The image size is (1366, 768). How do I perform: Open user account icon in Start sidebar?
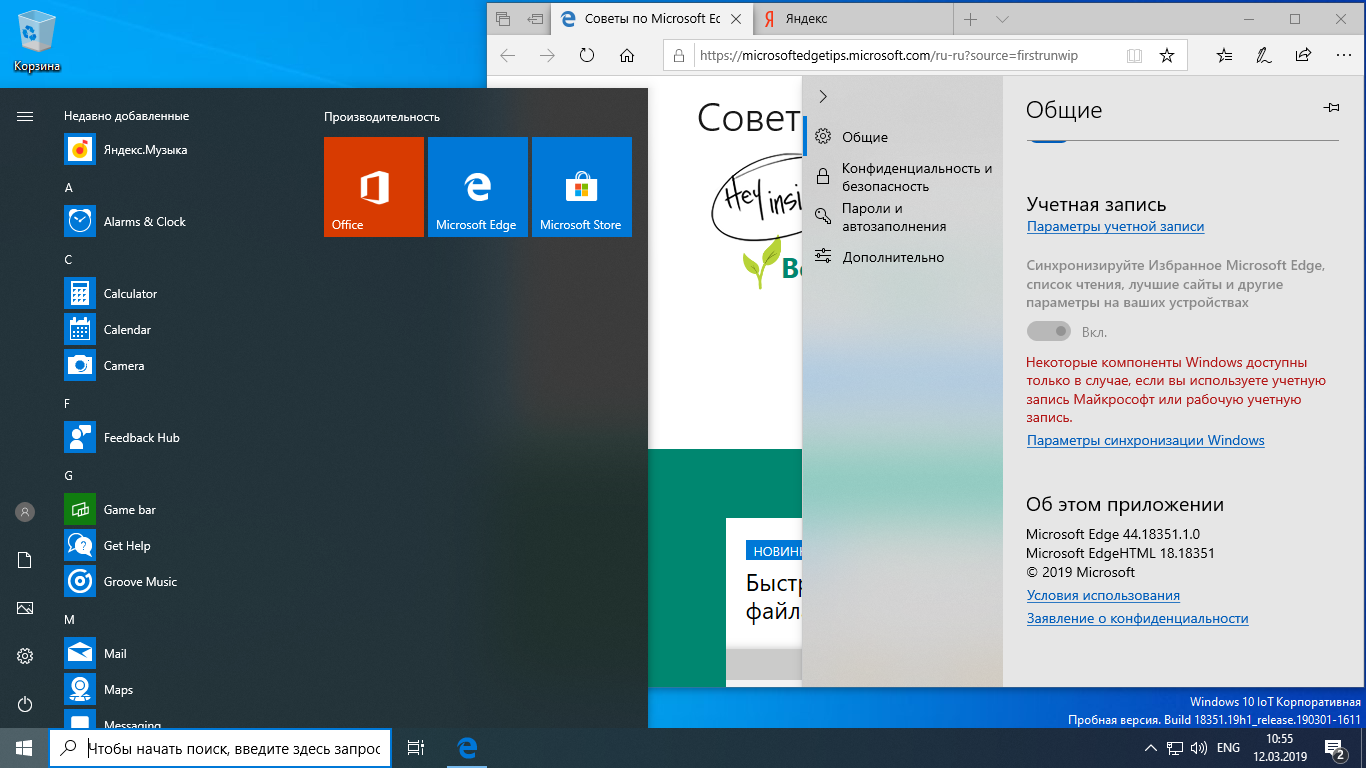pos(25,512)
